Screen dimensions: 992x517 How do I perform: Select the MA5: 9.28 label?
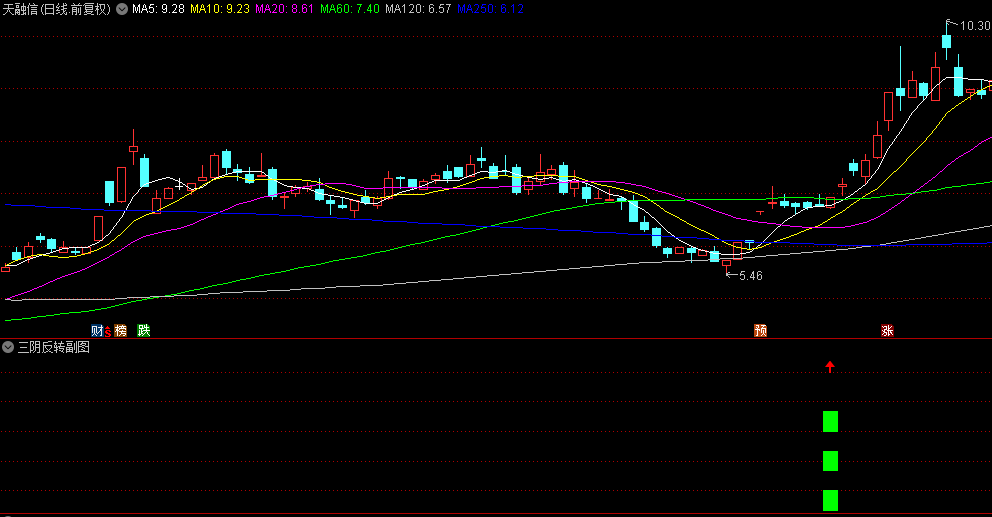[x=158, y=9]
